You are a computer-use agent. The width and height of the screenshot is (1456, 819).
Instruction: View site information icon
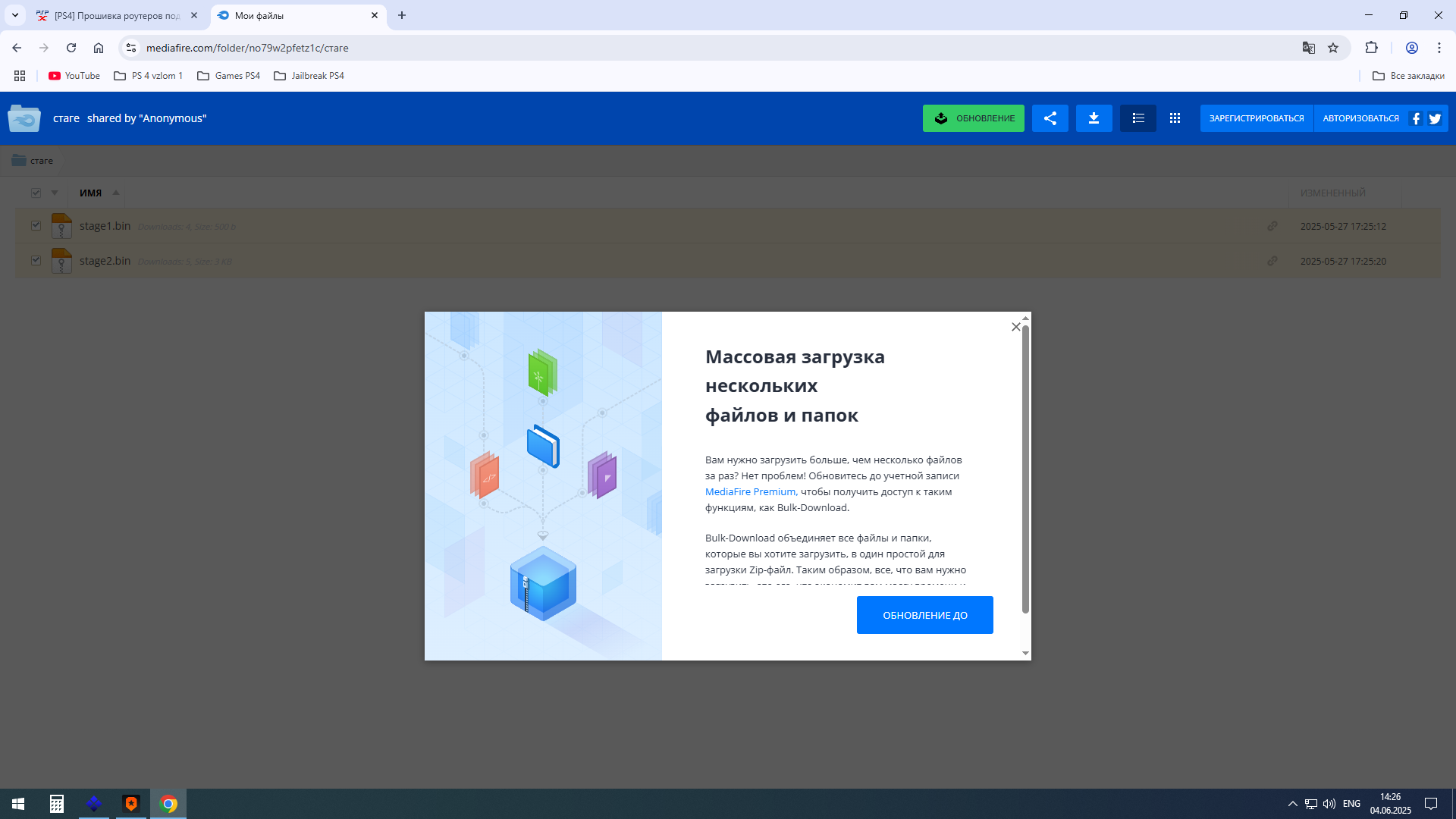[x=131, y=48]
